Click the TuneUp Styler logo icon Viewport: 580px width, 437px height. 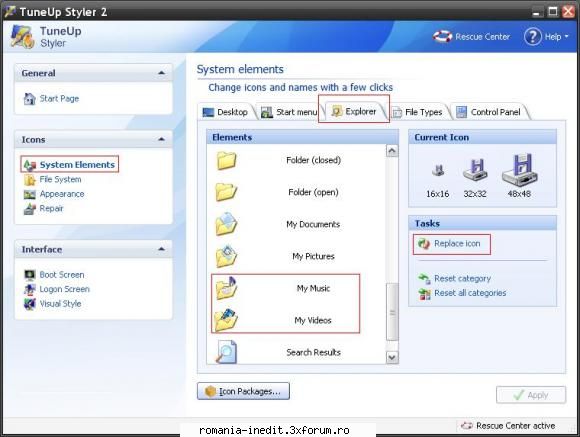(x=22, y=37)
